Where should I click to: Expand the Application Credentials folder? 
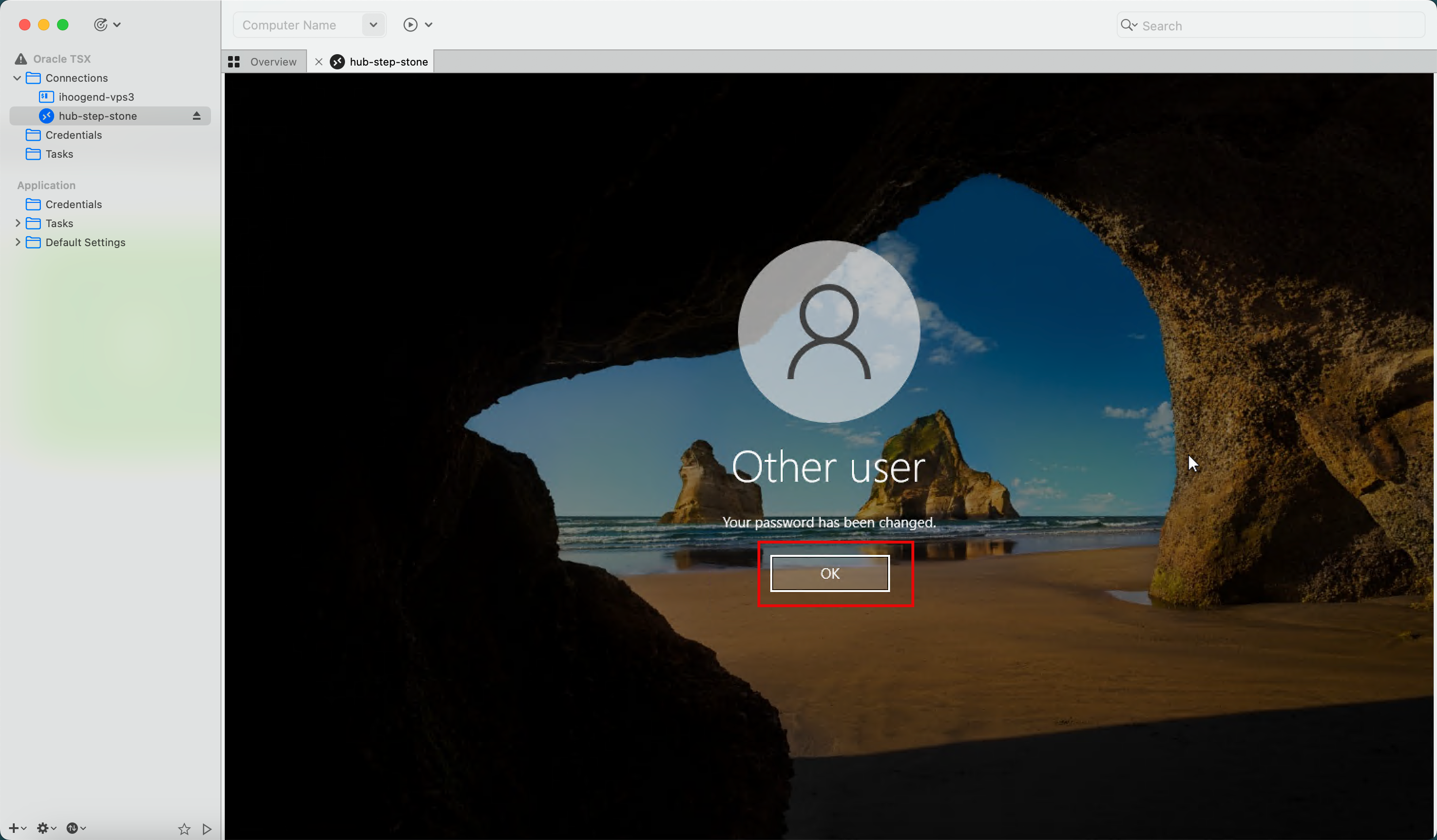click(73, 204)
